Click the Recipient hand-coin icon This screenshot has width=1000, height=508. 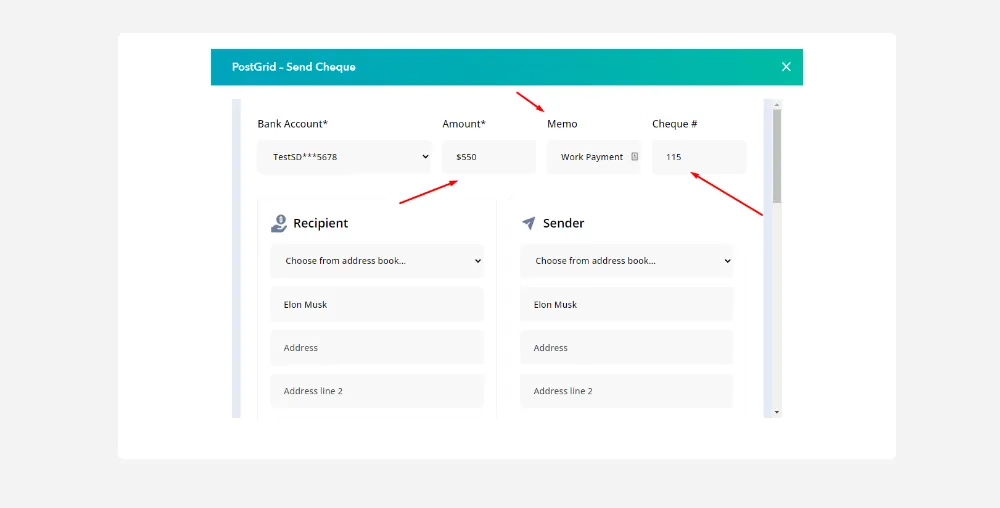click(279, 223)
